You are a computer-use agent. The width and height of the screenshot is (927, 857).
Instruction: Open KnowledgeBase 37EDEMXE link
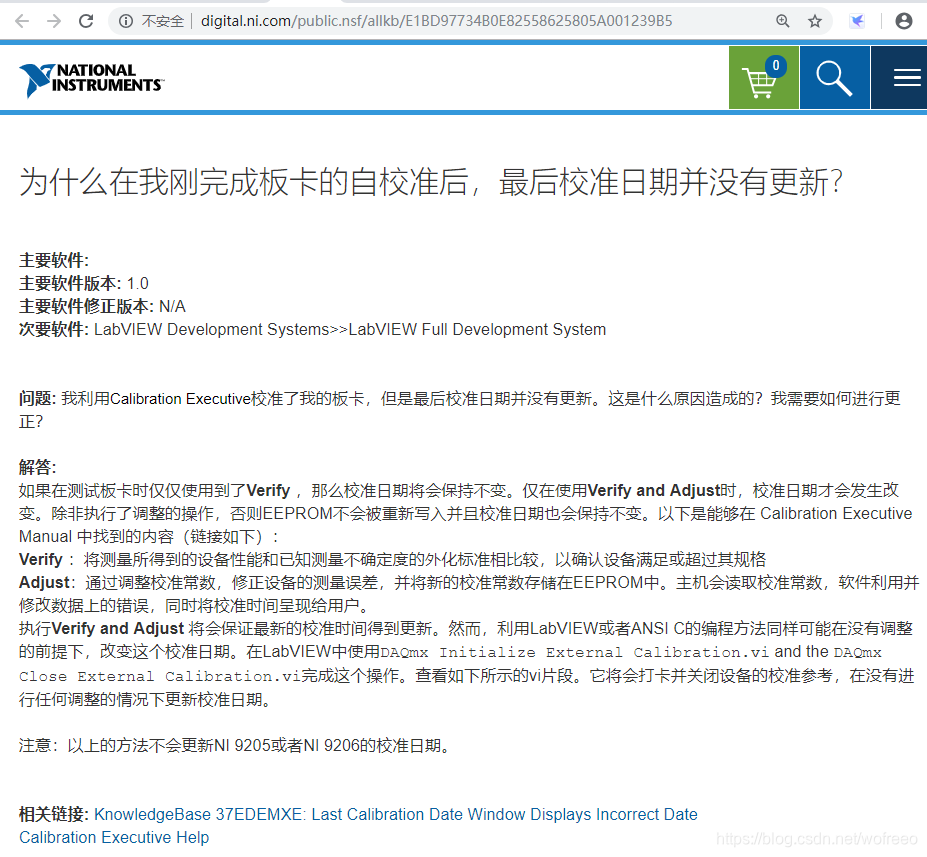coord(396,814)
